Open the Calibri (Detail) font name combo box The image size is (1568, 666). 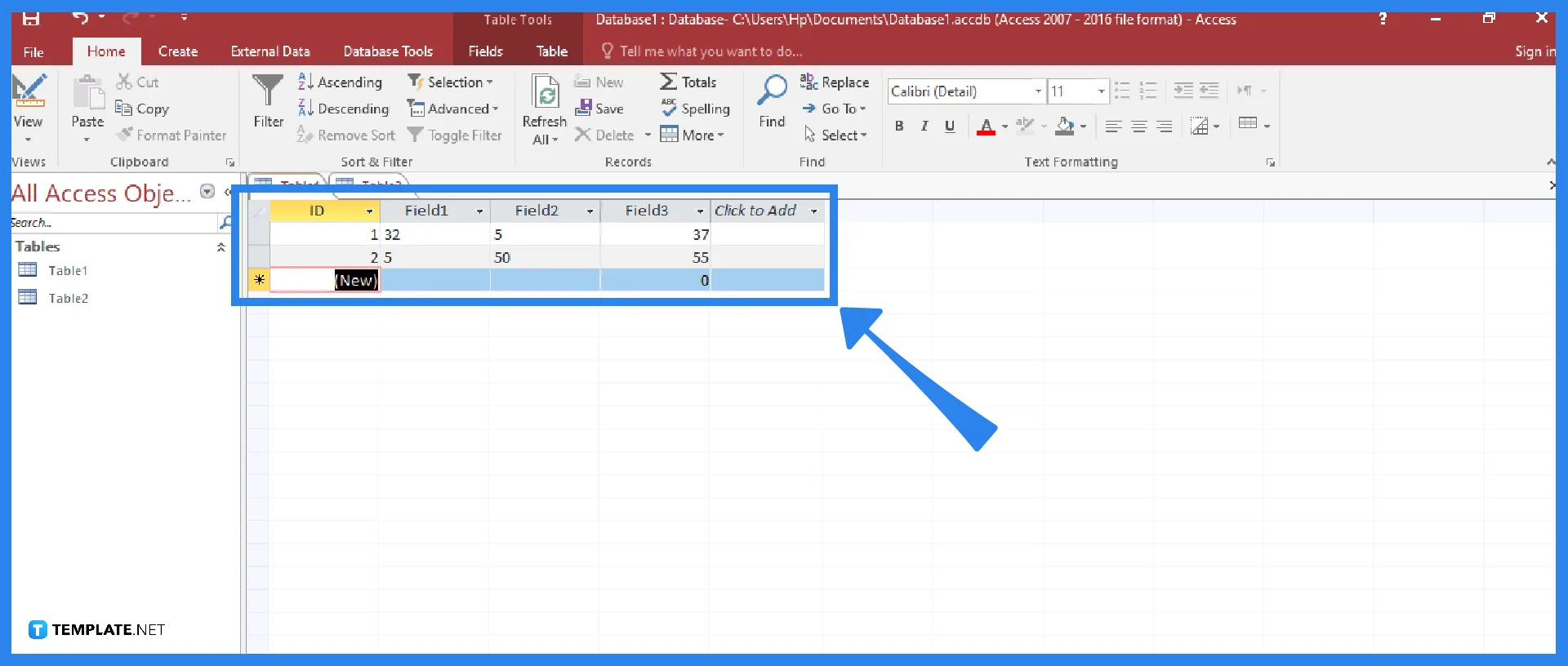[966, 91]
